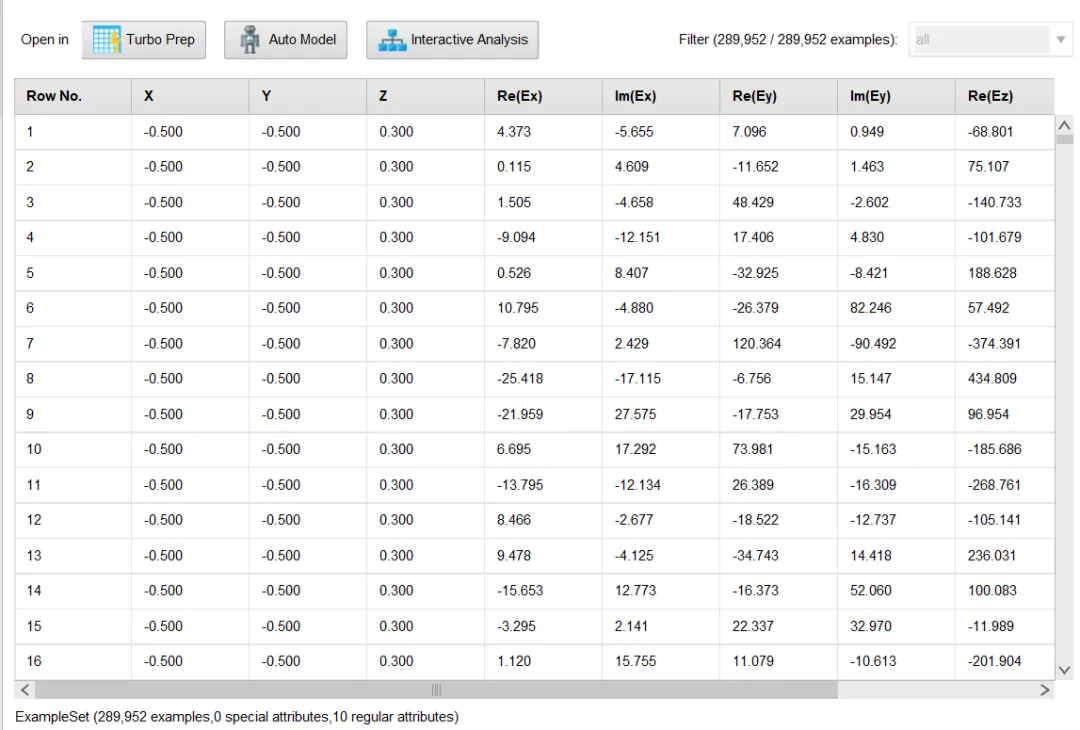1080x730 pixels.
Task: Start Interactive Analysis
Action: point(453,40)
